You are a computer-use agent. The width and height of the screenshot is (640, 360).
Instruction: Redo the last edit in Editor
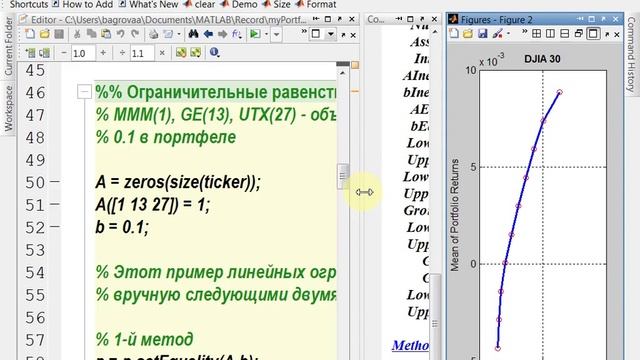(135, 34)
